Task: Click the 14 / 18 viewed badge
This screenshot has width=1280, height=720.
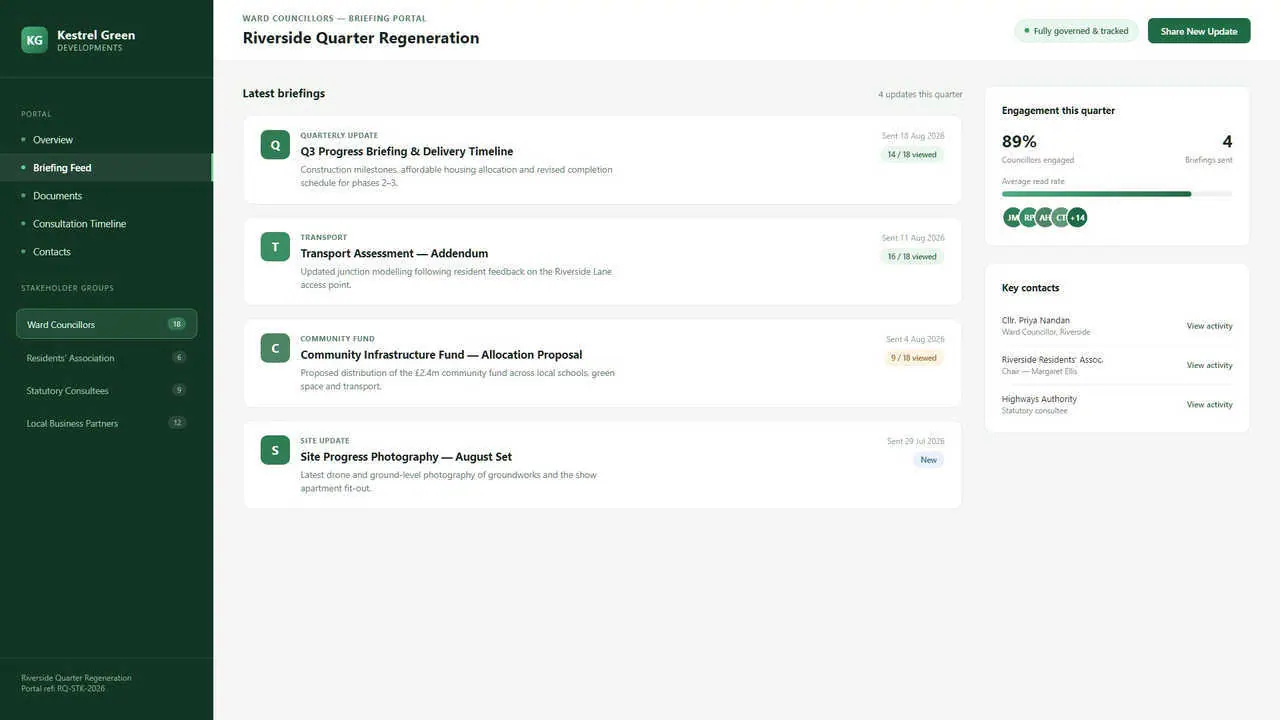Action: point(912,155)
